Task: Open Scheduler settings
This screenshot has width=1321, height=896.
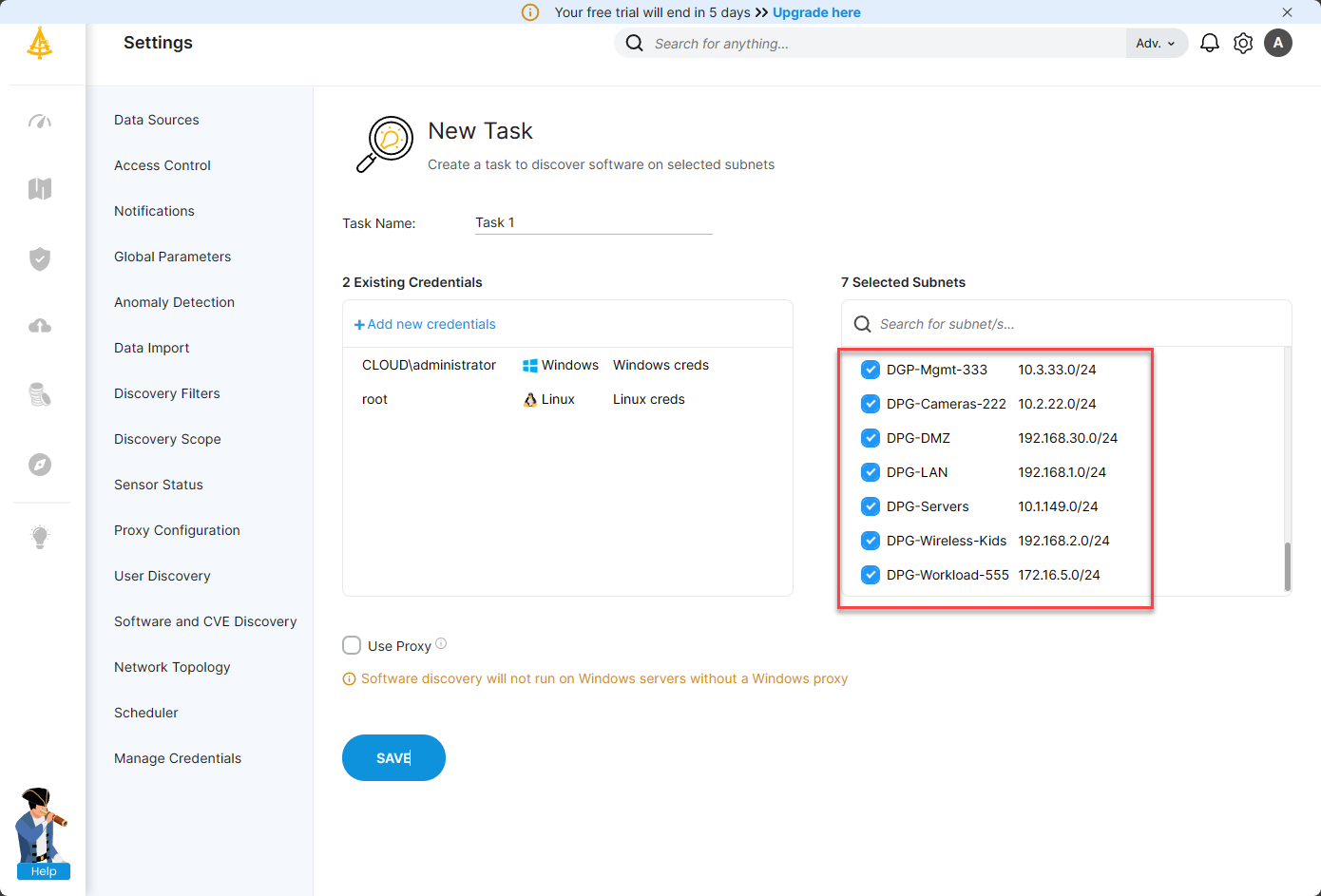Action: 146,713
